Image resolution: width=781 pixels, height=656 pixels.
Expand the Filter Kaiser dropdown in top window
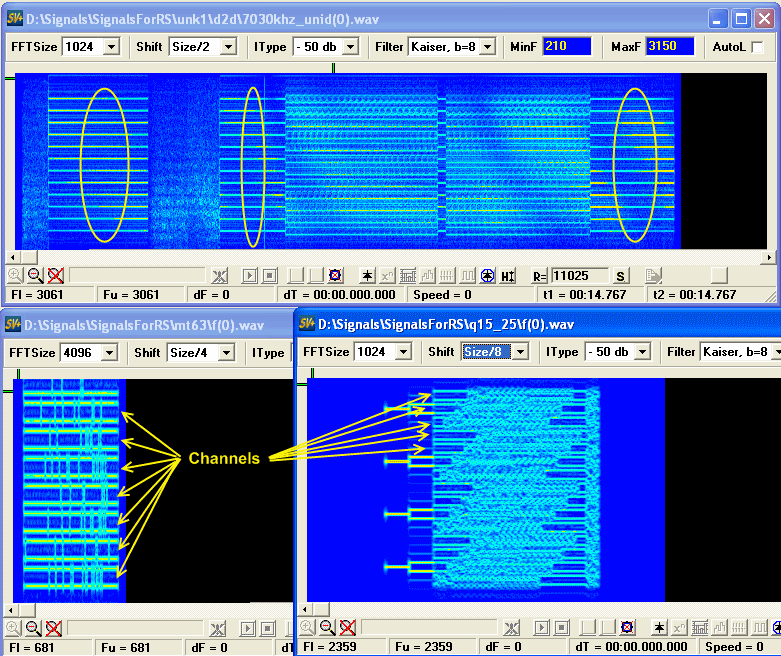pyautogui.click(x=487, y=47)
